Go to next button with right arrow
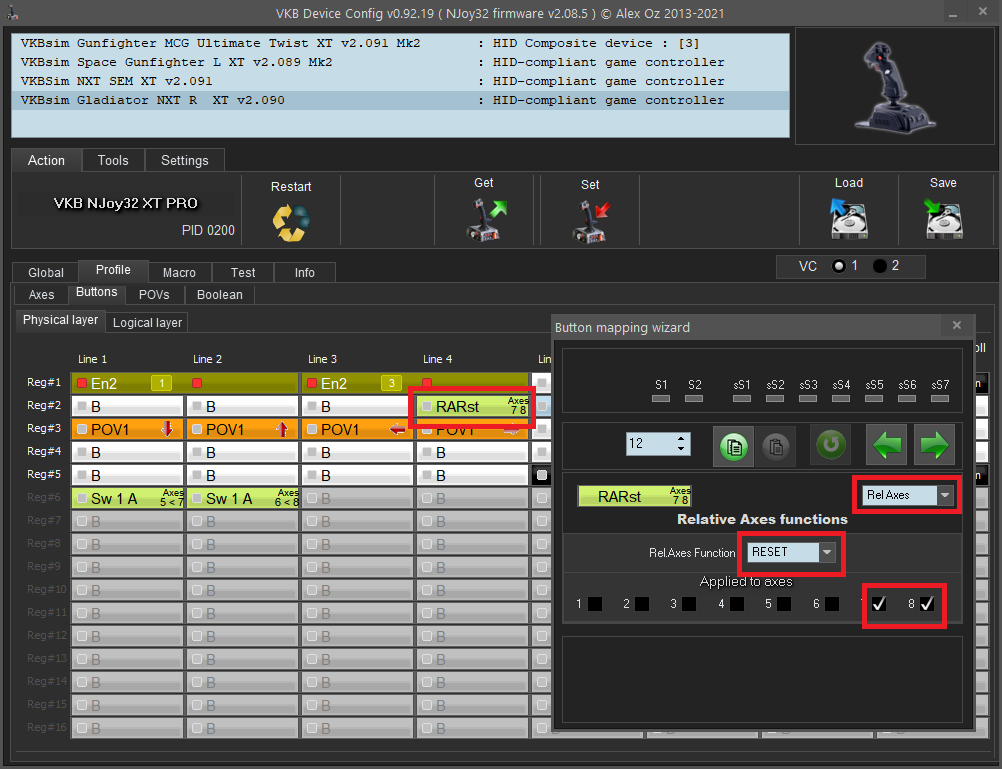The height and width of the screenshot is (769, 1002). coord(935,445)
